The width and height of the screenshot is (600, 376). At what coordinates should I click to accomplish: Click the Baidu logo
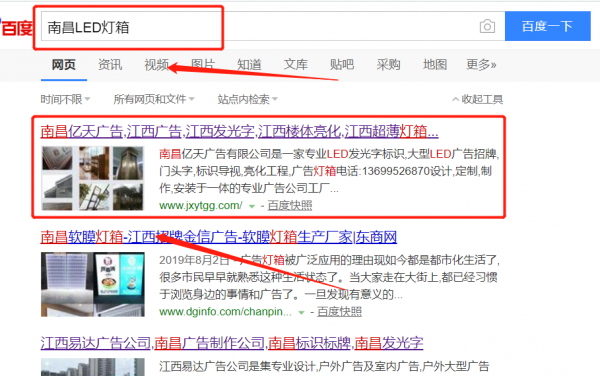coord(16,28)
